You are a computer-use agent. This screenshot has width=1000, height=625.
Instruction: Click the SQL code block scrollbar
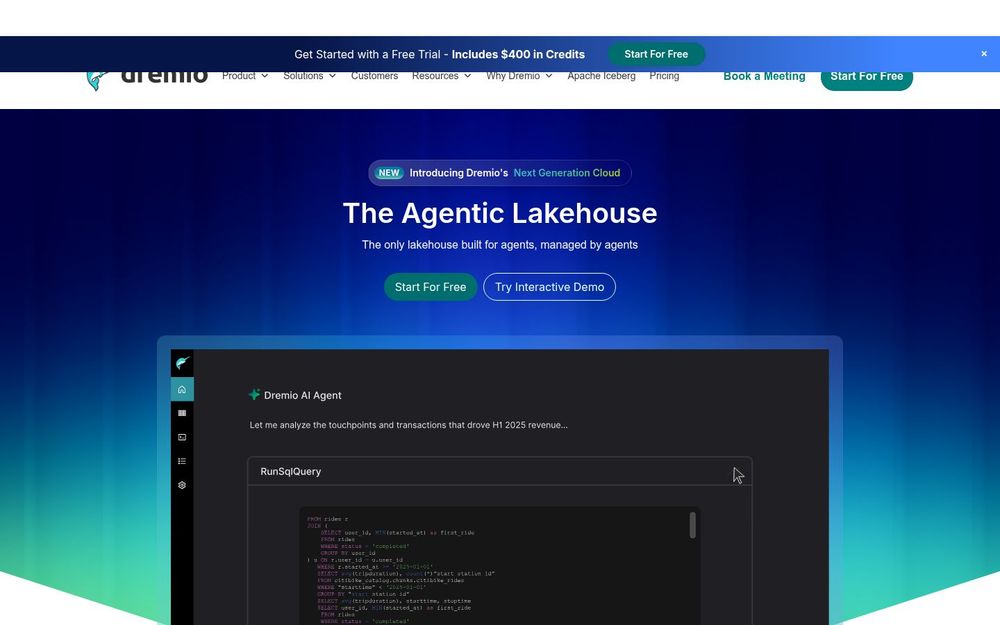[x=693, y=526]
